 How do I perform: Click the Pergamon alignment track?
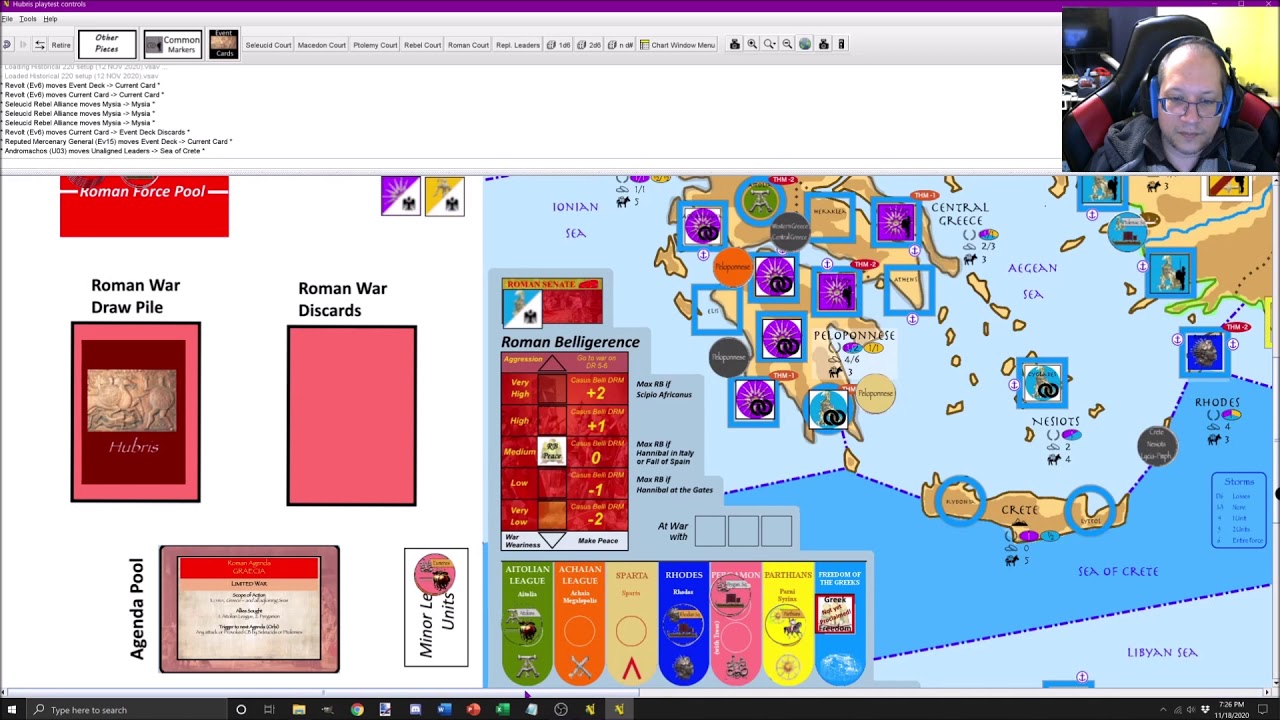click(736, 625)
